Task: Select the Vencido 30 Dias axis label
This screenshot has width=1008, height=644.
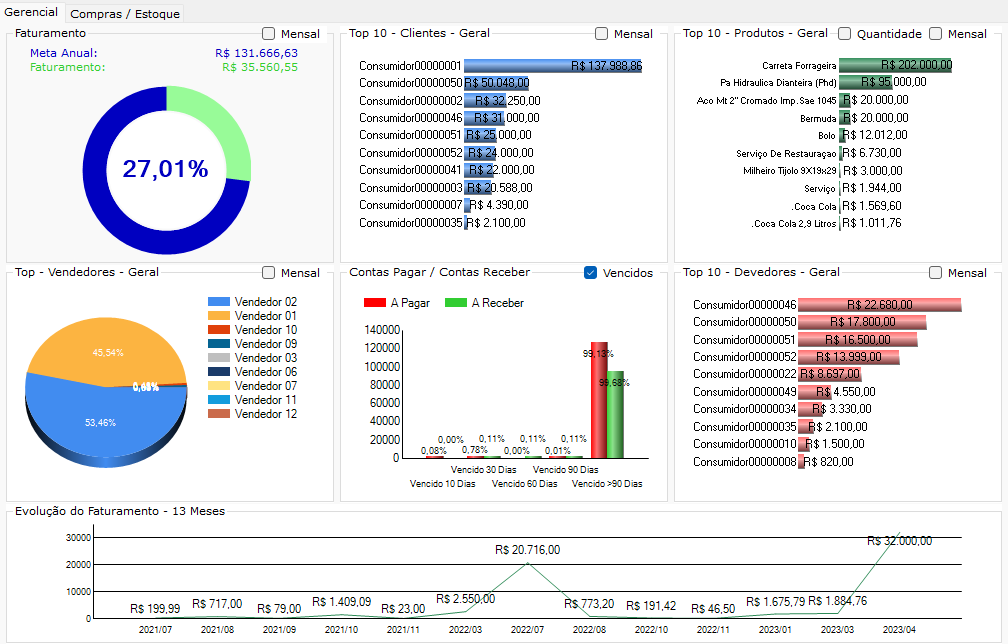Action: pos(483,470)
